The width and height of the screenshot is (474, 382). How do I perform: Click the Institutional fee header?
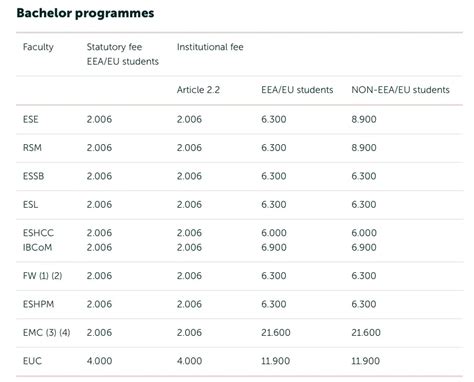point(210,47)
